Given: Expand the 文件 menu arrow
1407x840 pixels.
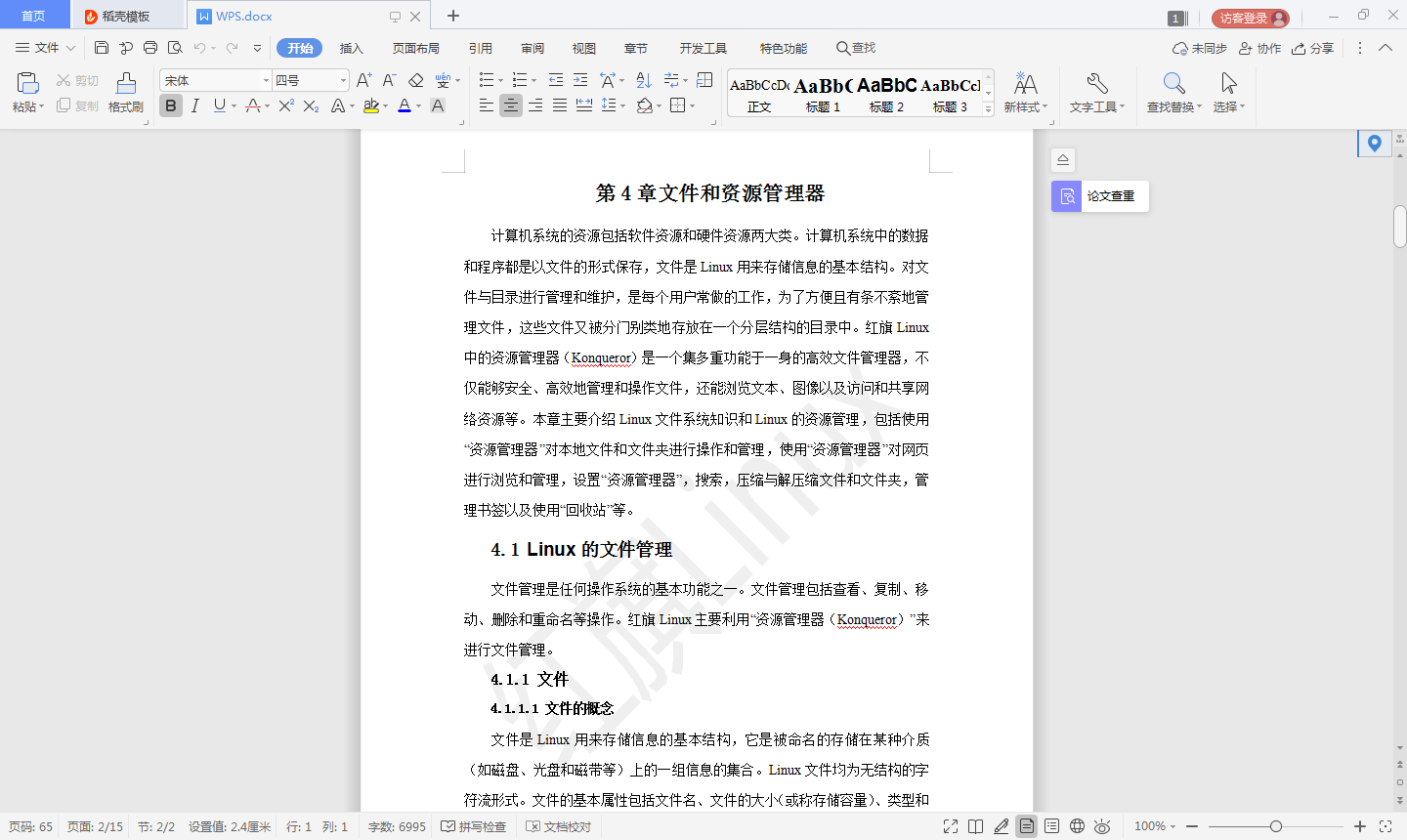Looking at the screenshot, I should coord(70,48).
